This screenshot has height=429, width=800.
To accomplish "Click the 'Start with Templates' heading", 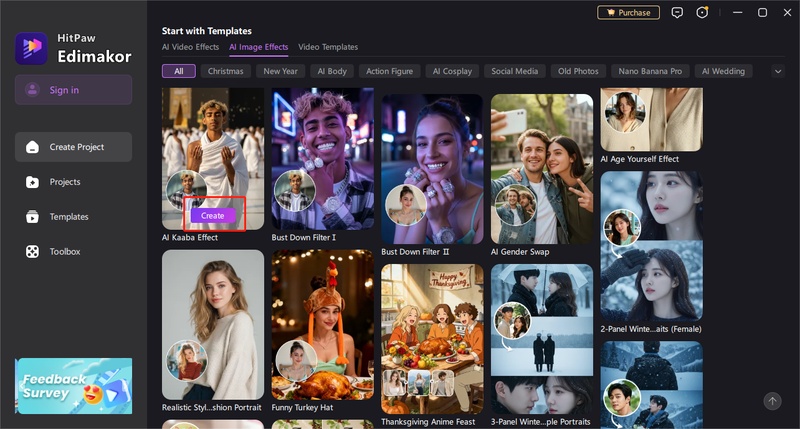I will tap(207, 31).
